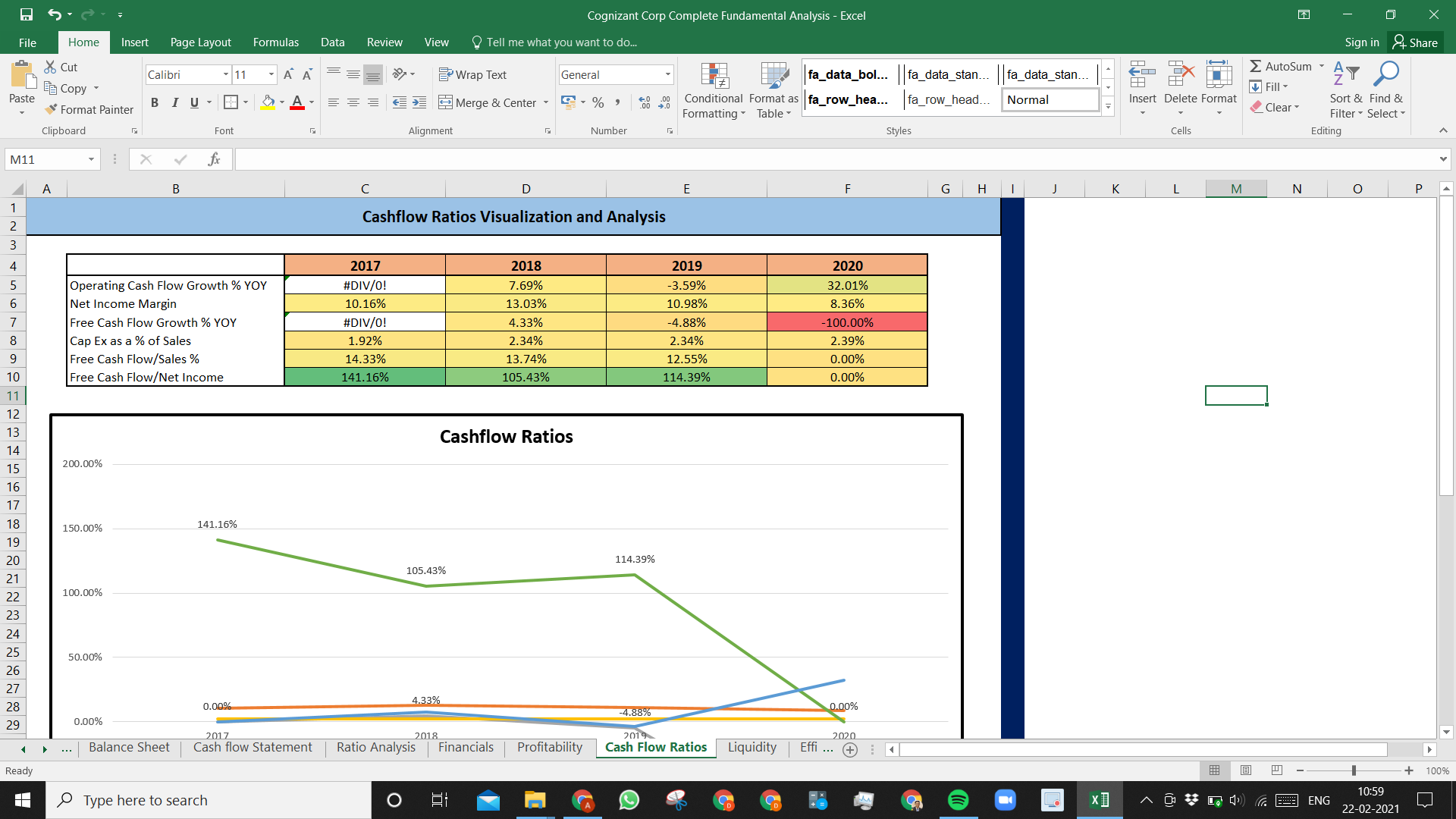
Task: Align text to top of cell
Action: pos(334,74)
